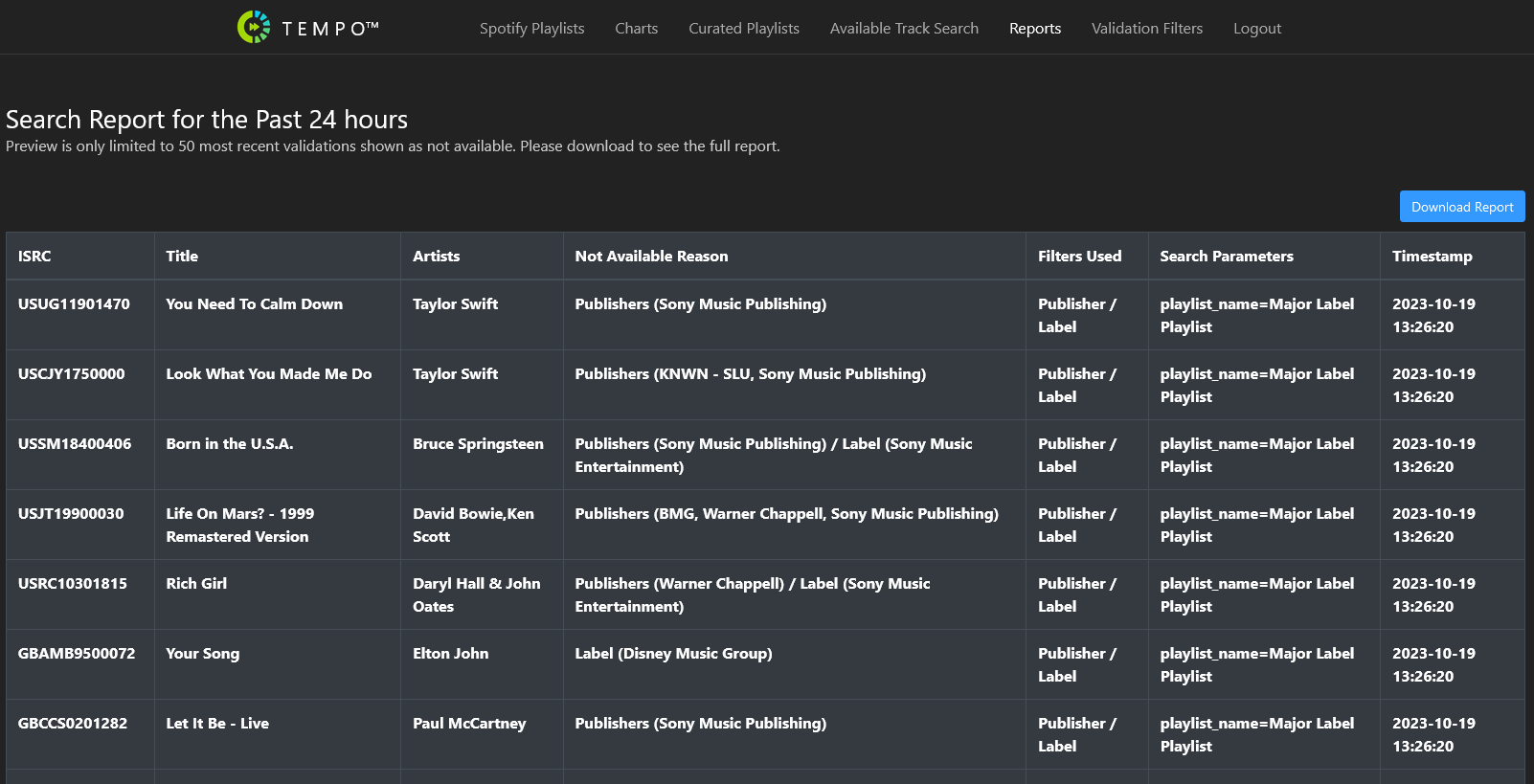Click the Artists column header
Image resolution: width=1534 pixels, height=784 pixels.
(436, 257)
